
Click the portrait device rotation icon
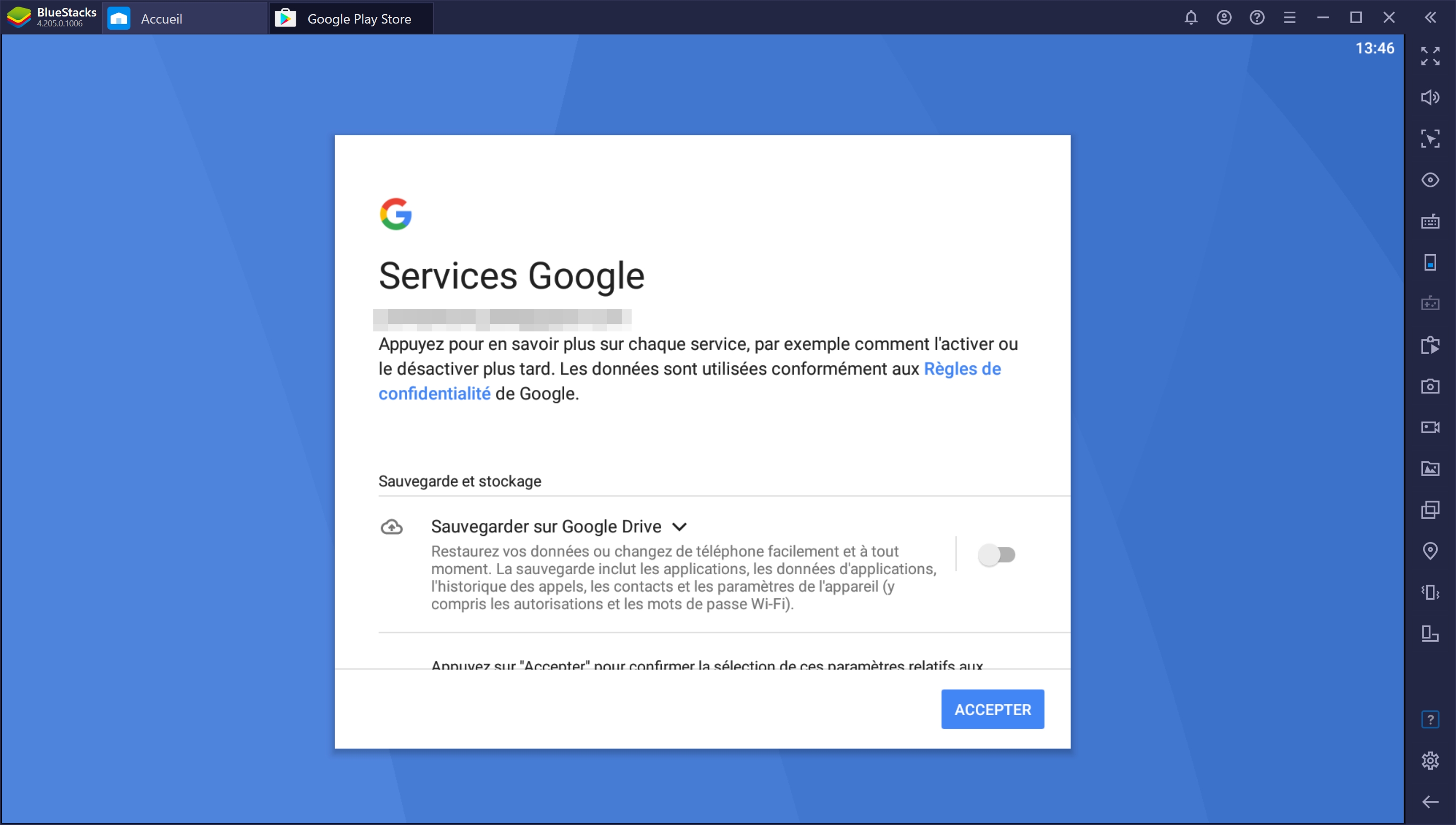[x=1430, y=262]
